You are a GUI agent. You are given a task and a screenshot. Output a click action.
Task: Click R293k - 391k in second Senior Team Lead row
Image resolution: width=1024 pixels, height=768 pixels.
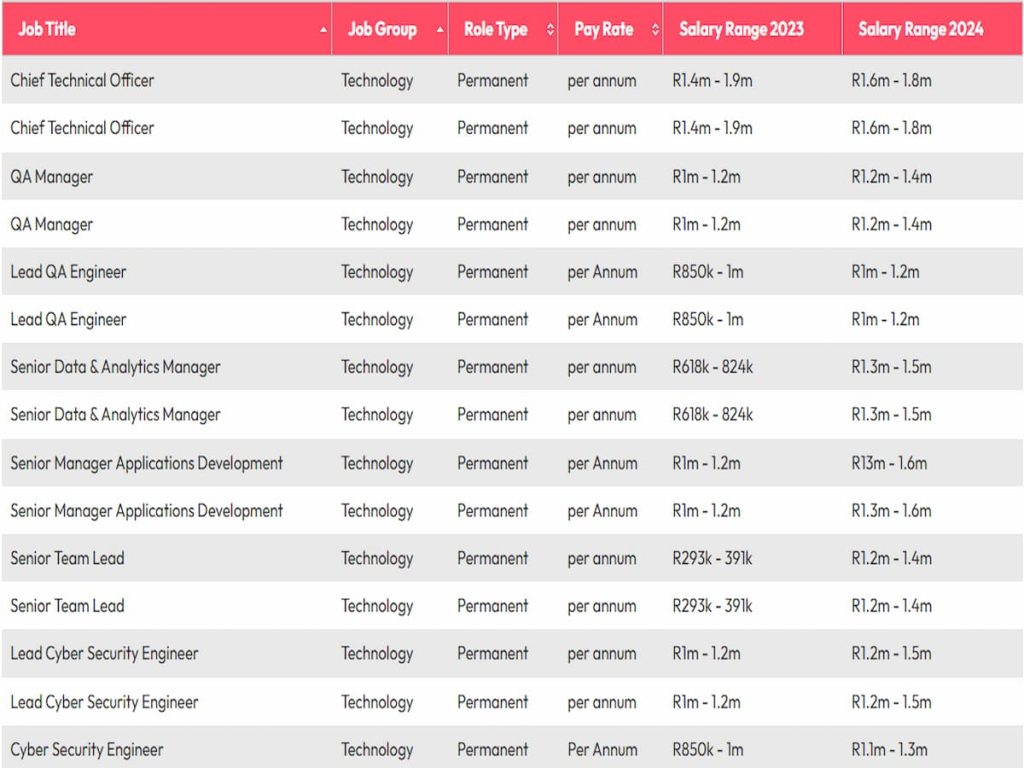pyautogui.click(x=712, y=606)
